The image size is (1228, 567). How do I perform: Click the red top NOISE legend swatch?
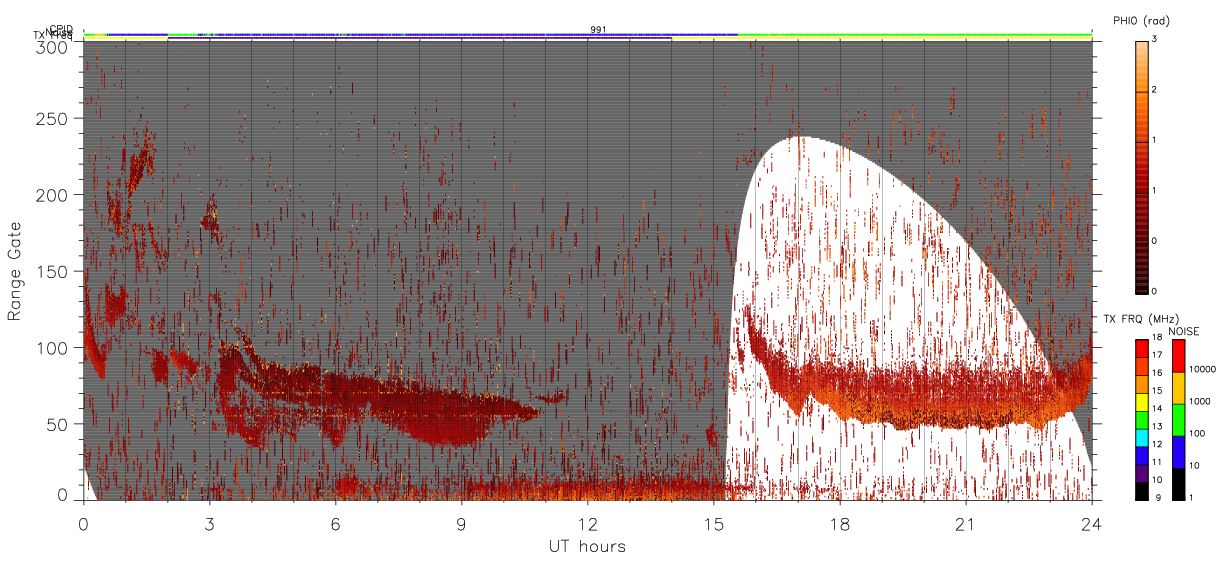pos(1179,356)
